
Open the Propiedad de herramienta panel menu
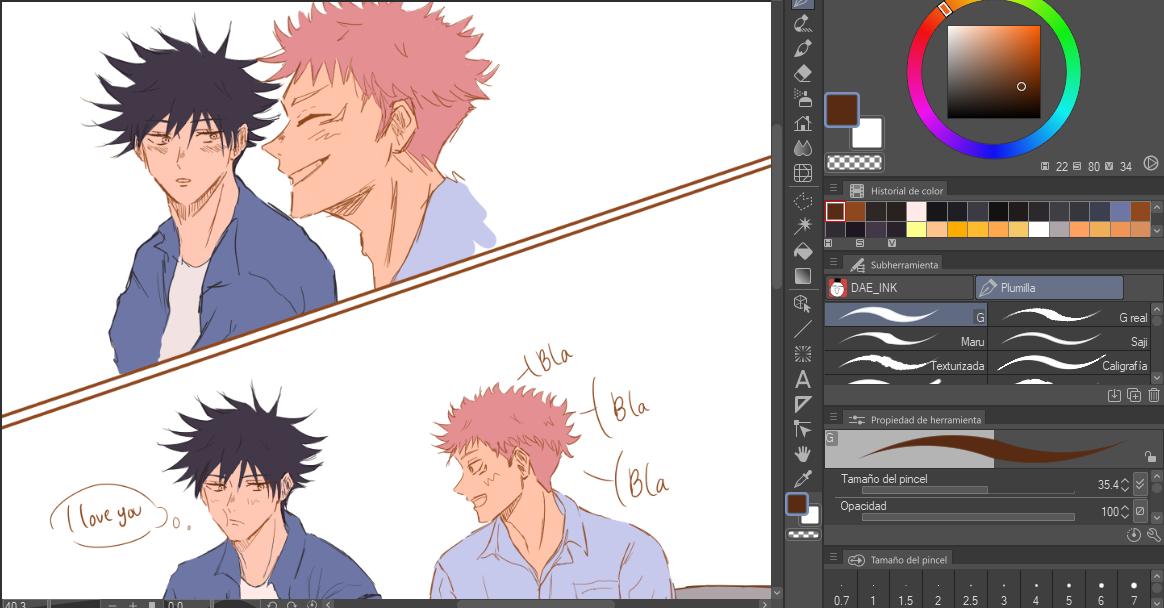tap(835, 419)
